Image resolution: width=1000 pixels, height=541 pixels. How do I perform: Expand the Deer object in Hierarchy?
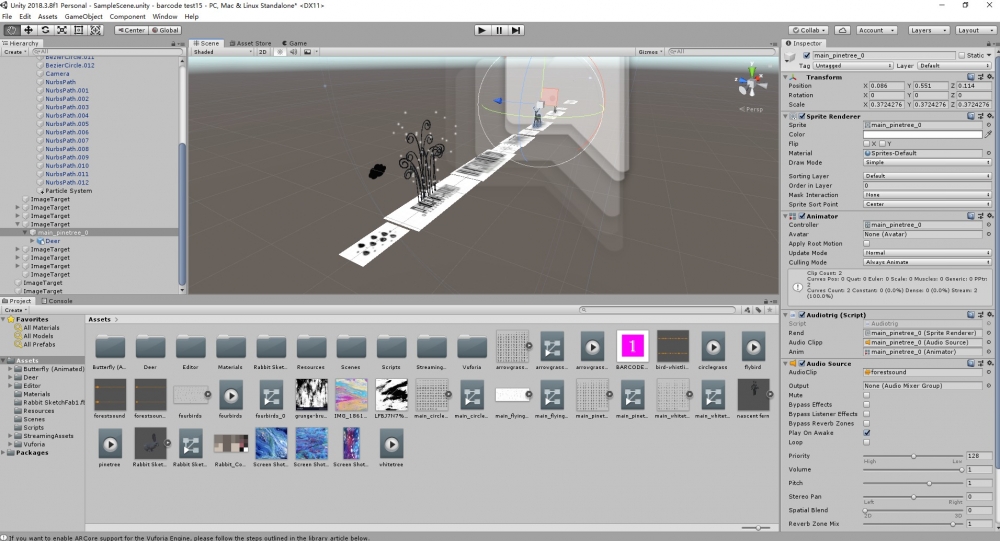point(33,241)
